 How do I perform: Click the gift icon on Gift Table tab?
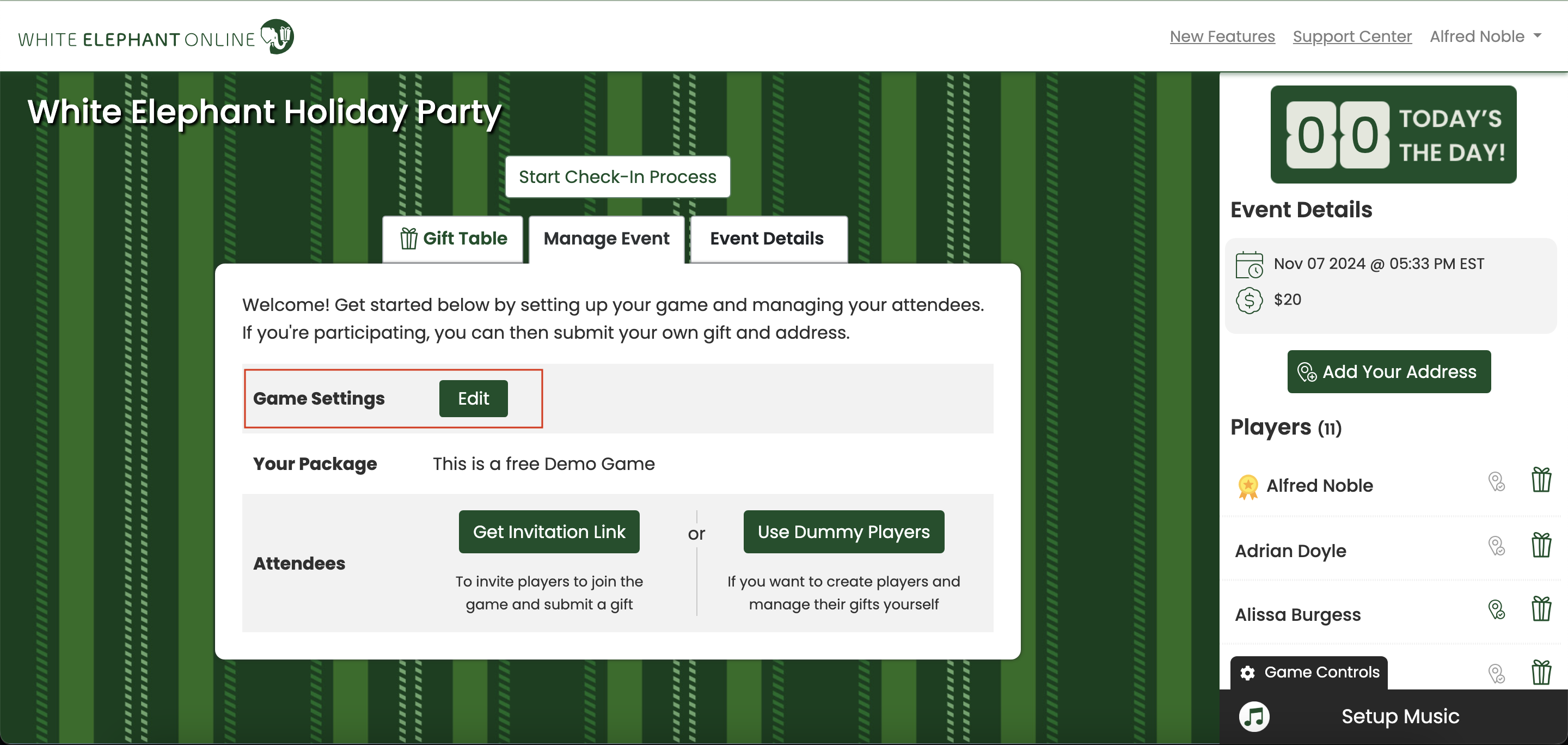click(x=408, y=239)
